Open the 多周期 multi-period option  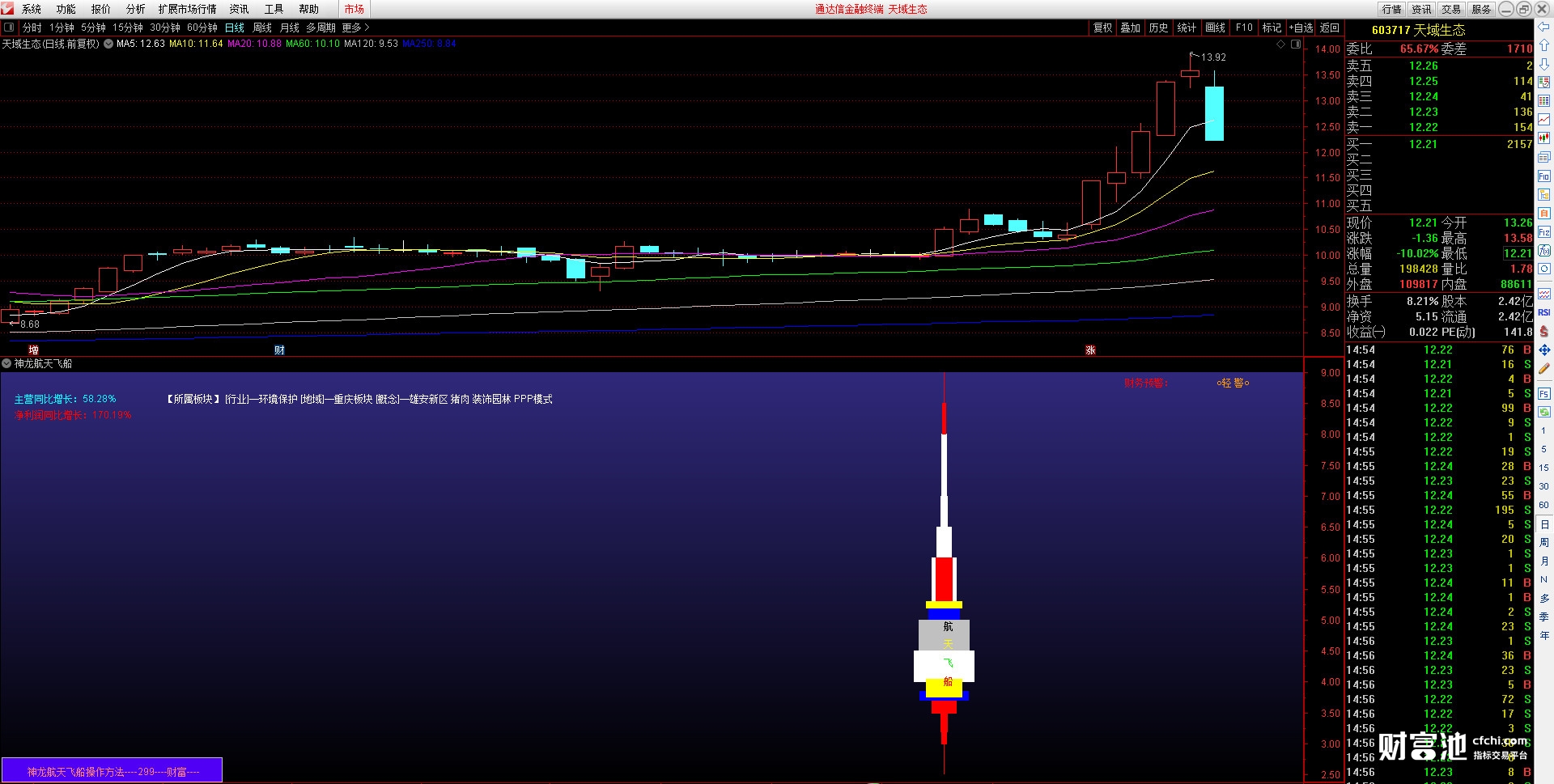point(321,28)
